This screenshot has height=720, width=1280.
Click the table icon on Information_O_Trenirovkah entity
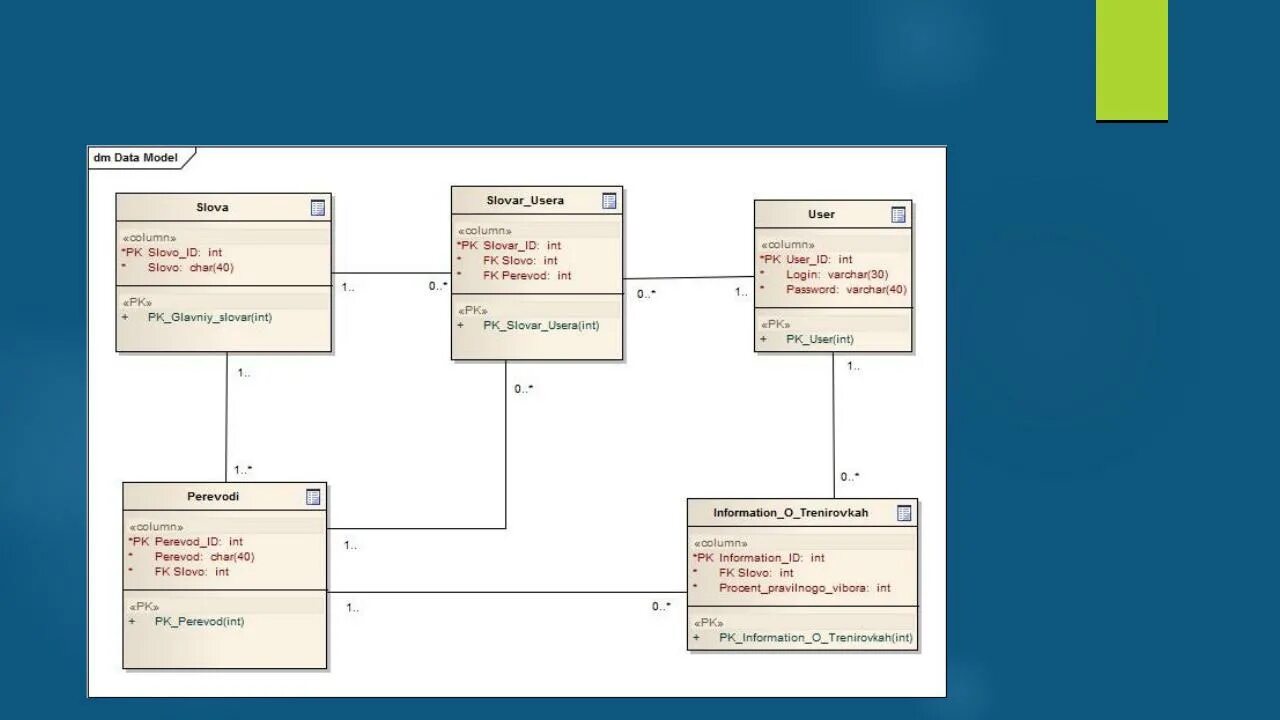click(x=904, y=513)
